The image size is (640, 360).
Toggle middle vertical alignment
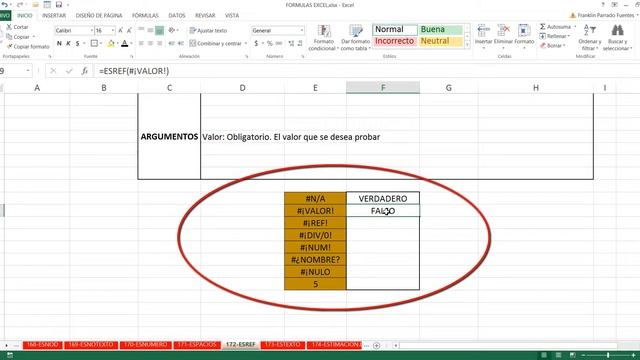150,30
